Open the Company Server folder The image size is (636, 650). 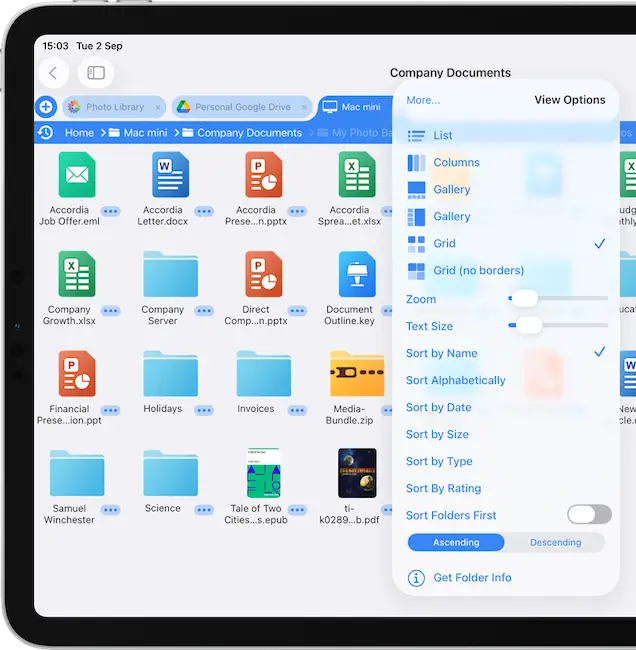(170, 274)
